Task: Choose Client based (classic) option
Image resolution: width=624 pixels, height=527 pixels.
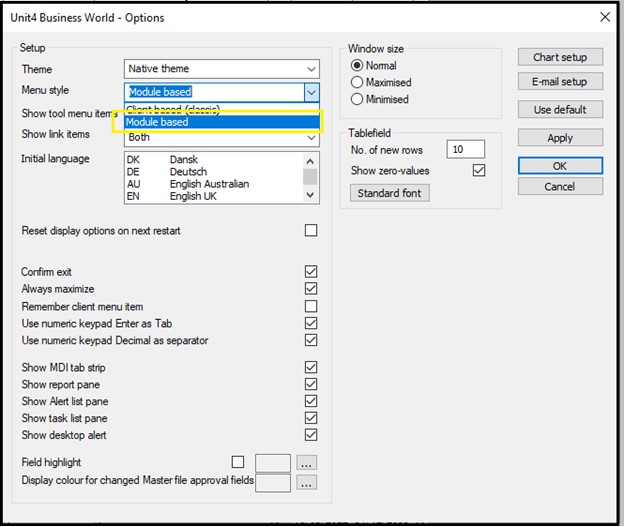Action: (x=222, y=109)
